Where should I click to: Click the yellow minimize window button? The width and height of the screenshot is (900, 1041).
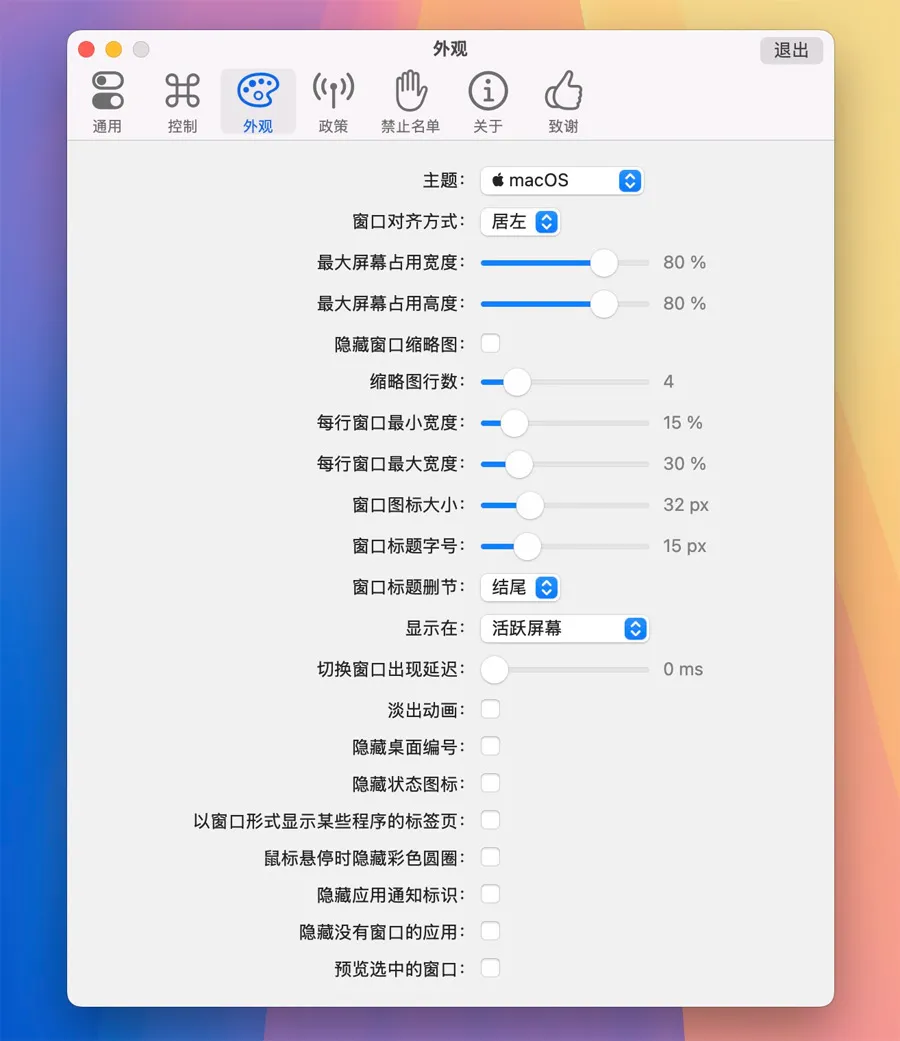pyautogui.click(x=114, y=49)
